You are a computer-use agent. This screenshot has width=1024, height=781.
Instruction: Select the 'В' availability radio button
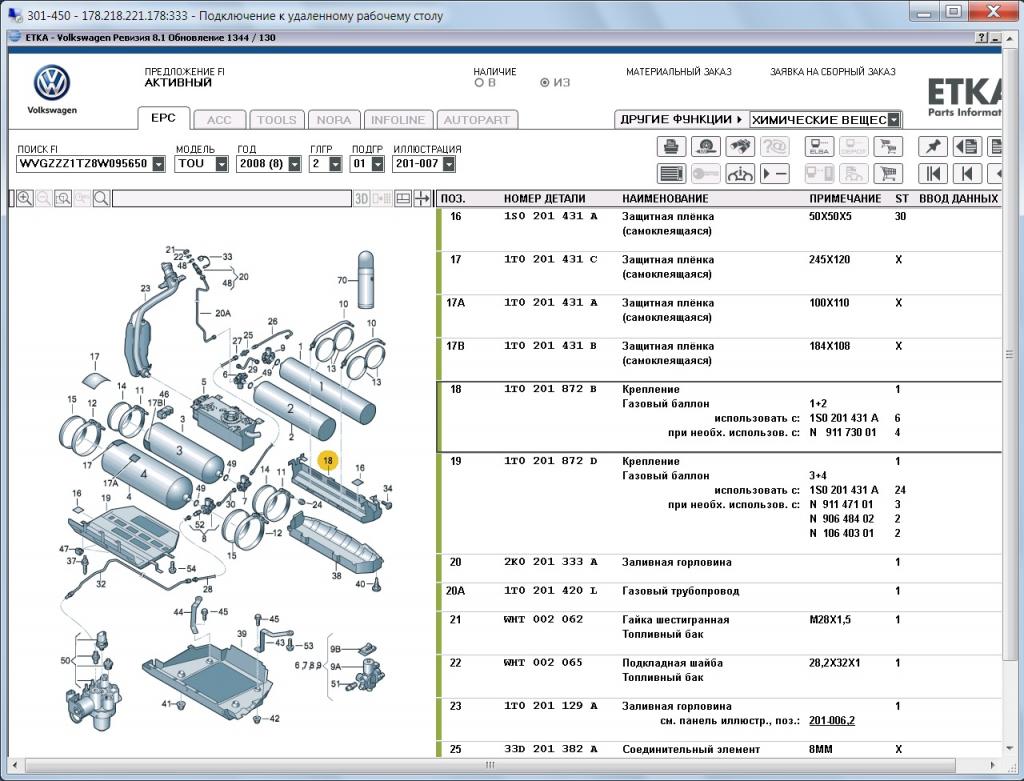coord(479,83)
